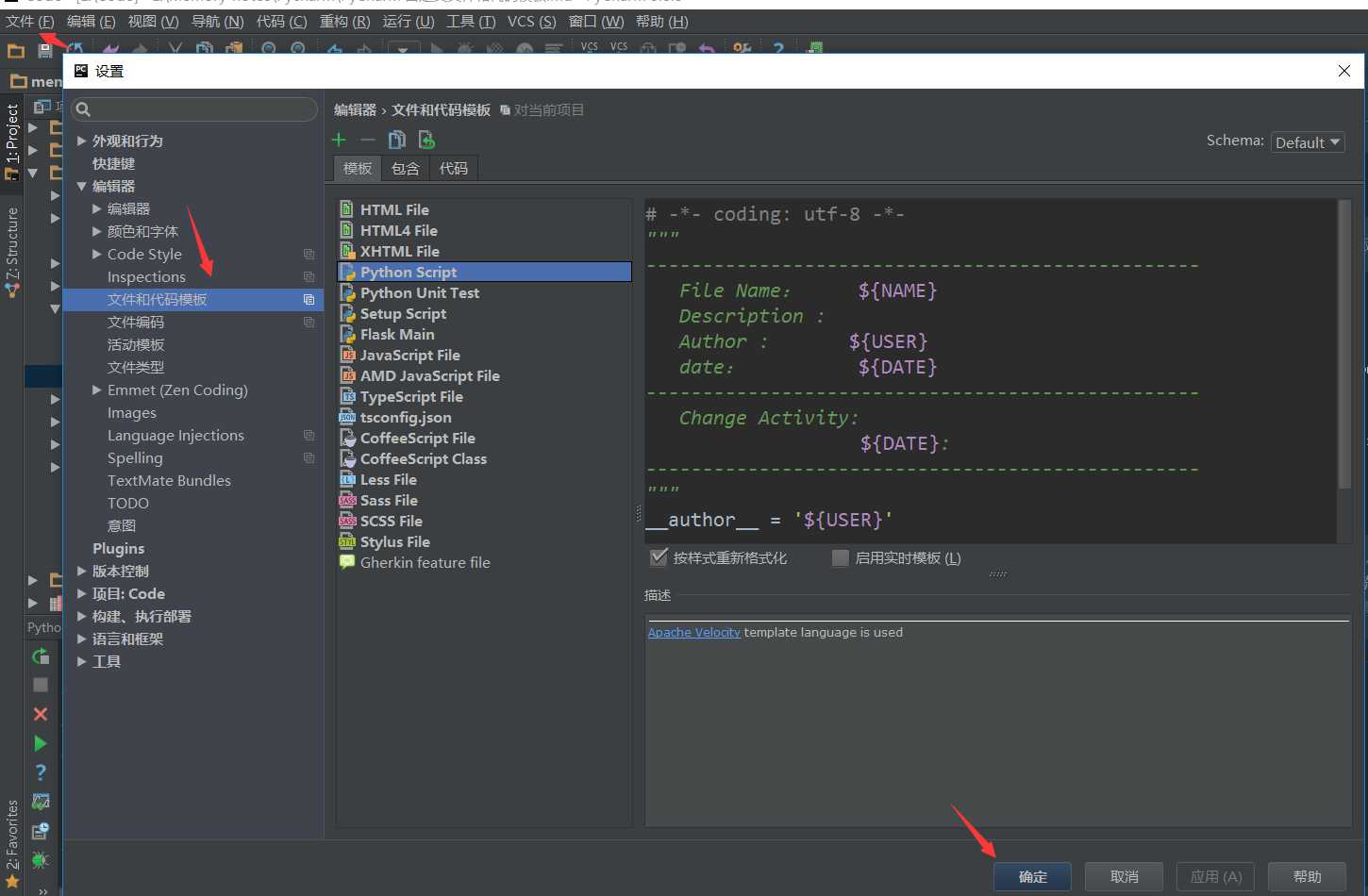Viewport: 1368px width, 896px height.
Task: Switch to 模板 tab
Action: pyautogui.click(x=358, y=168)
